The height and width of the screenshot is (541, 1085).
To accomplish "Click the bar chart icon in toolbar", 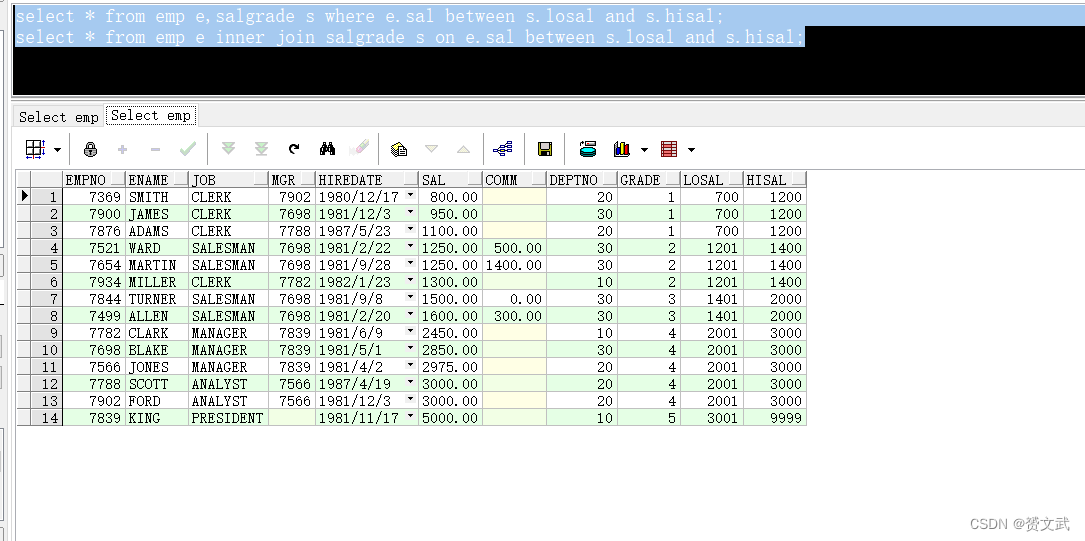I will click(622, 149).
